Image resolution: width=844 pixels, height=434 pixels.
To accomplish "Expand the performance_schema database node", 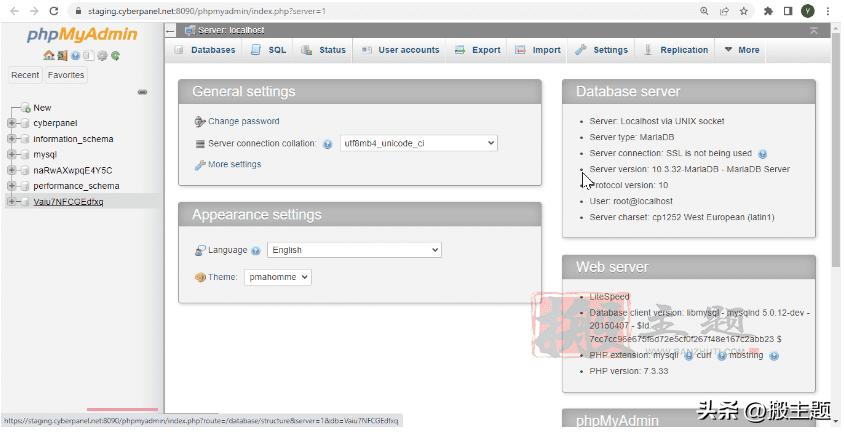I will [11, 186].
